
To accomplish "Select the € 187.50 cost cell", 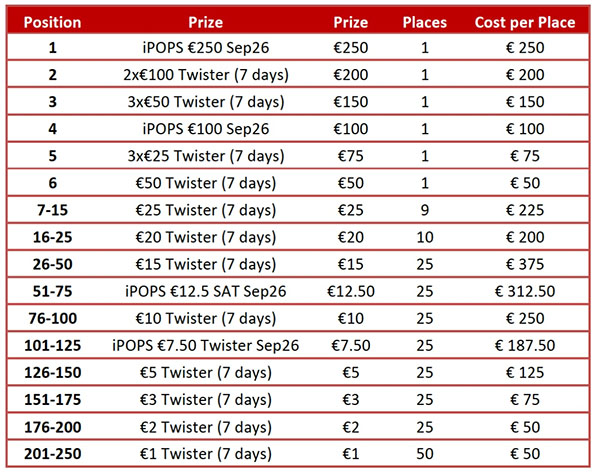I will tap(525, 345).
